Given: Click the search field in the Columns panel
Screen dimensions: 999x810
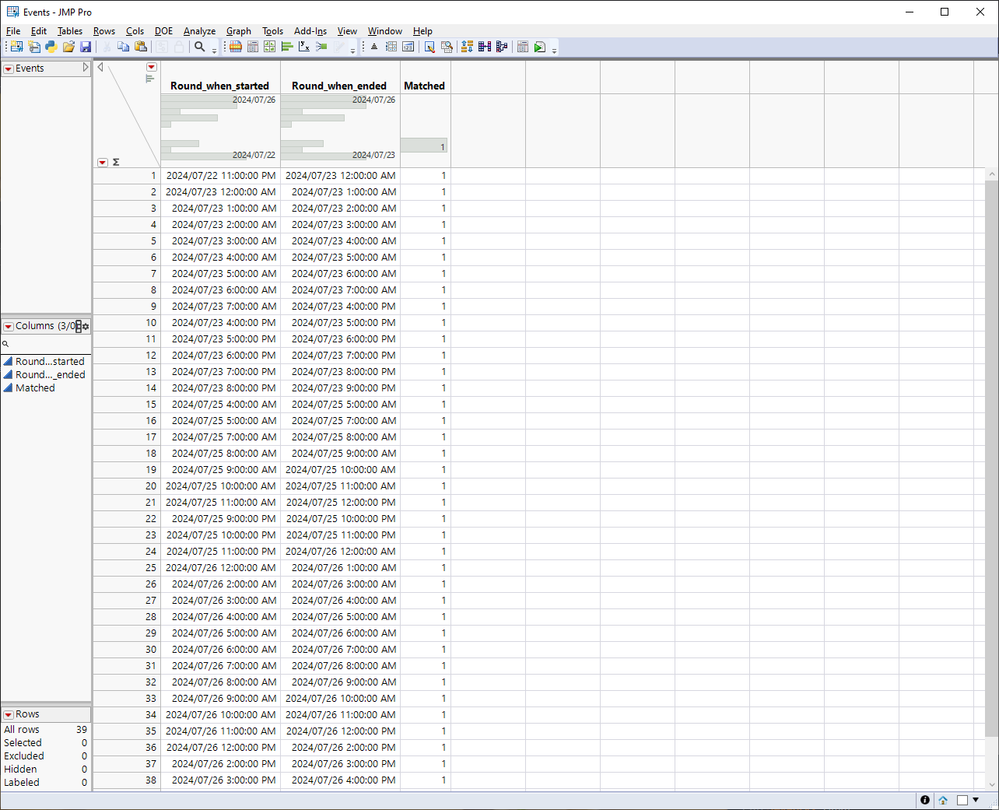Looking at the screenshot, I should click(45, 341).
